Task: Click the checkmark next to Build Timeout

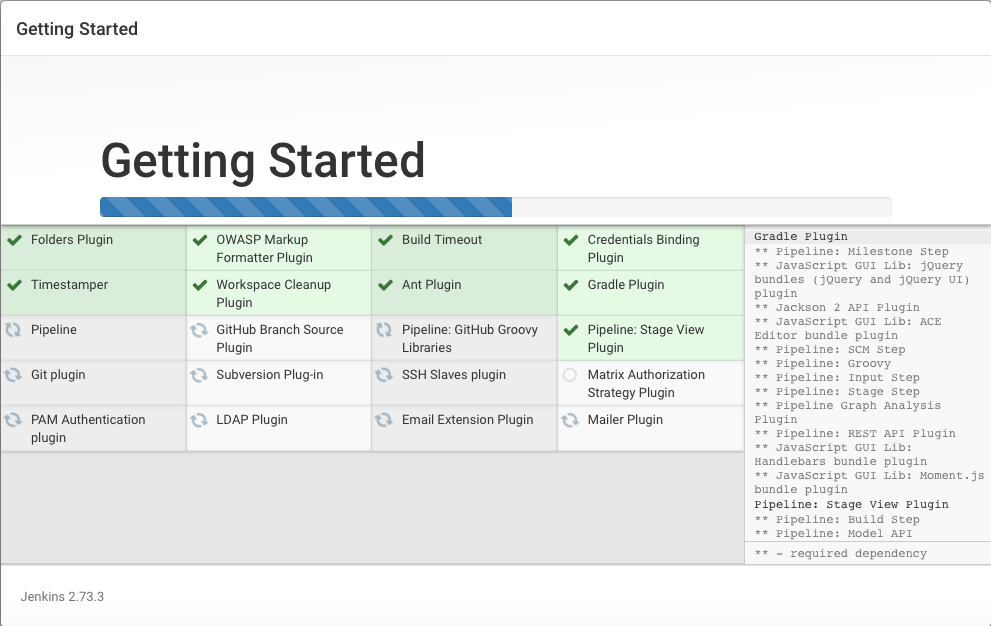Action: pos(385,240)
